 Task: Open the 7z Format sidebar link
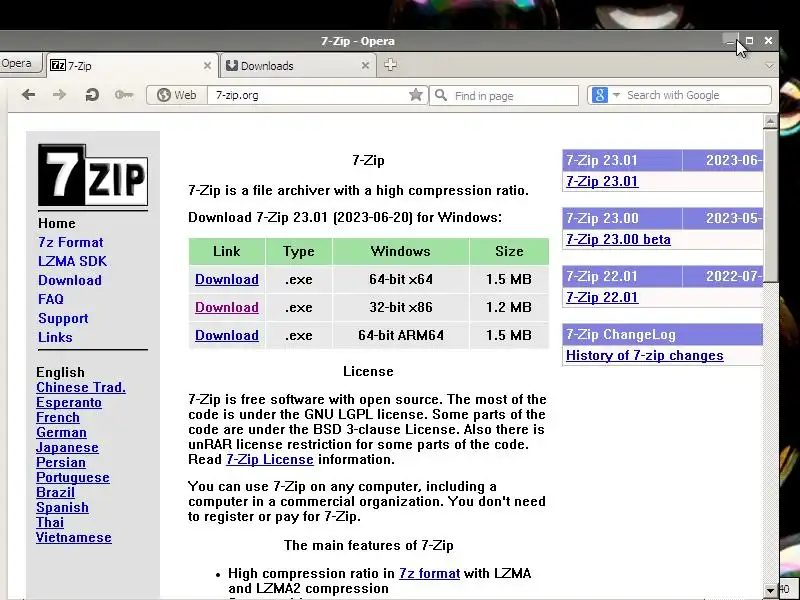[x=70, y=242]
